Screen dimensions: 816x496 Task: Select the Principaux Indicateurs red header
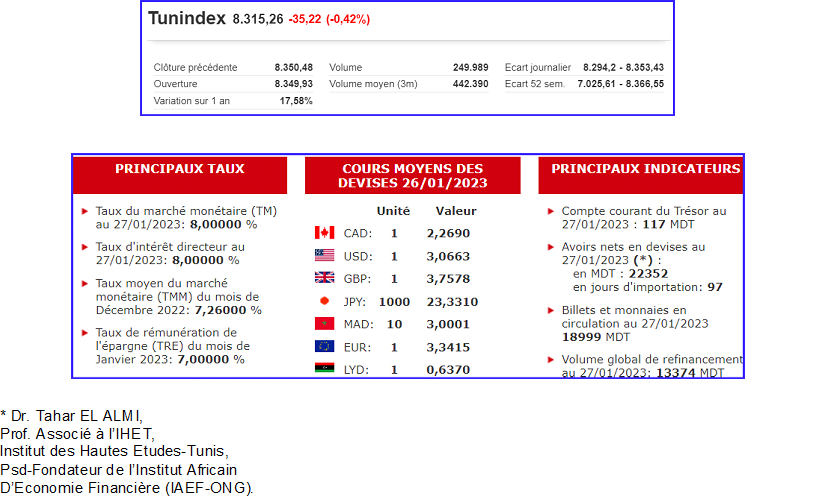pos(645,169)
